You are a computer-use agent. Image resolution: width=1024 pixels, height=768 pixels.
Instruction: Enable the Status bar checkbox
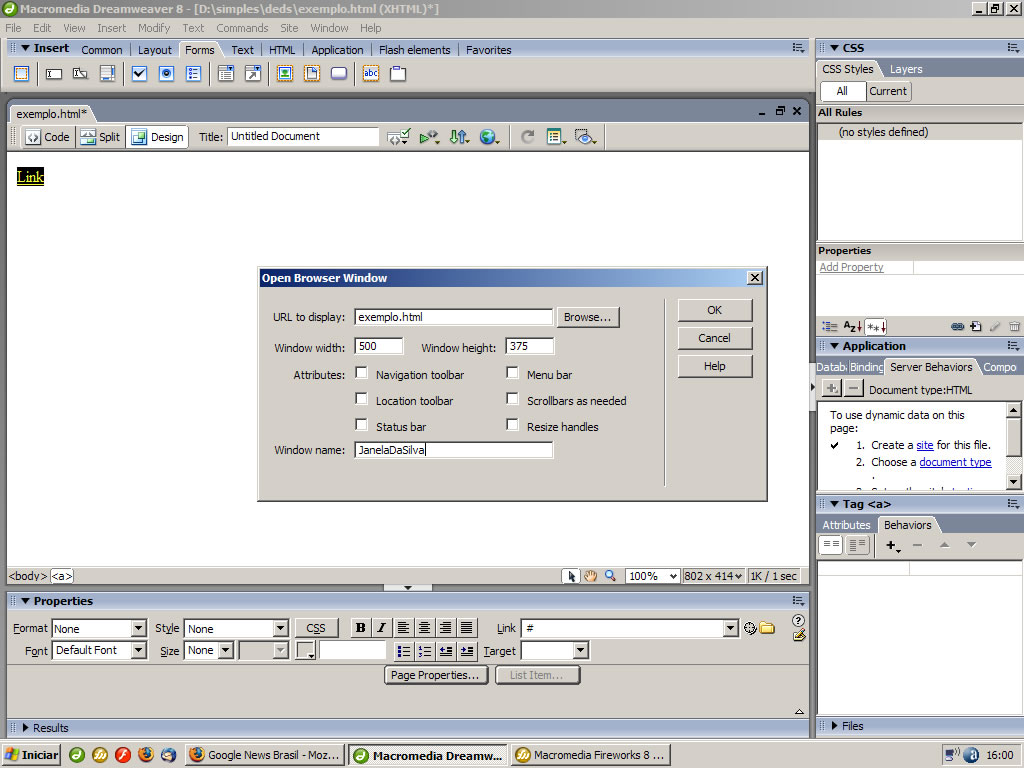pos(361,425)
